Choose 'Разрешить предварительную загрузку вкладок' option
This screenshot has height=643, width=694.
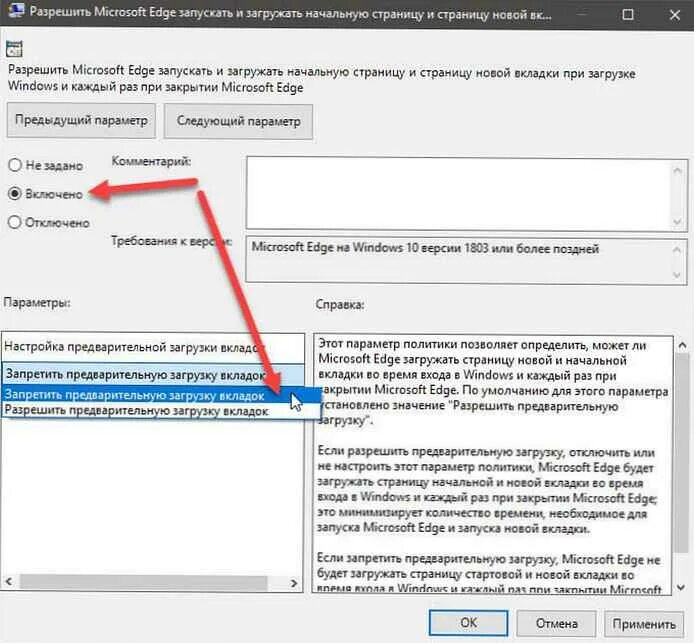click(161, 411)
